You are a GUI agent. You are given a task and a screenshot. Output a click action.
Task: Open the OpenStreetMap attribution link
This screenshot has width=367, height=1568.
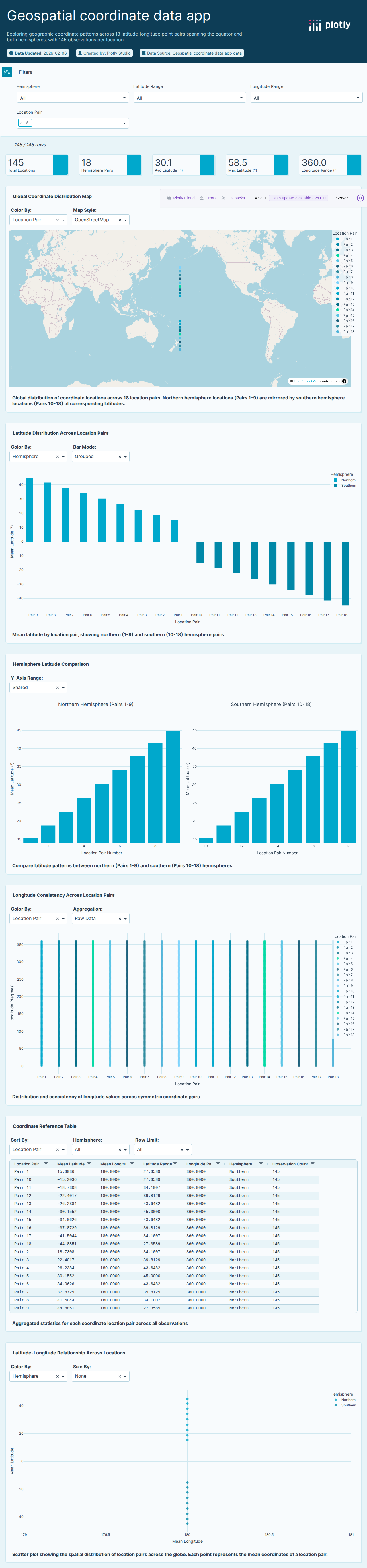(x=306, y=381)
